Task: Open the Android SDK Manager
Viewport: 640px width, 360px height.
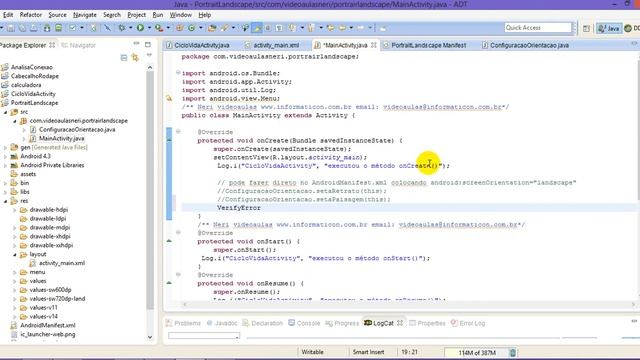Action: (47, 28)
